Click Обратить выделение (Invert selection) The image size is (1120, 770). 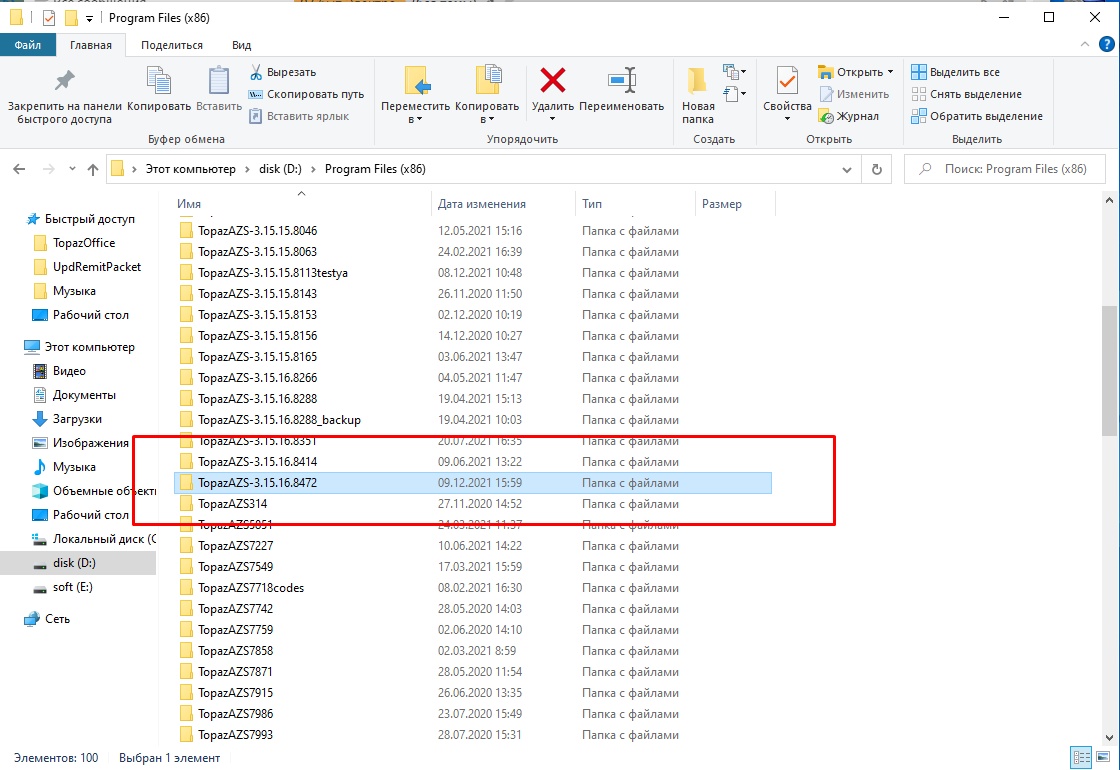(977, 116)
